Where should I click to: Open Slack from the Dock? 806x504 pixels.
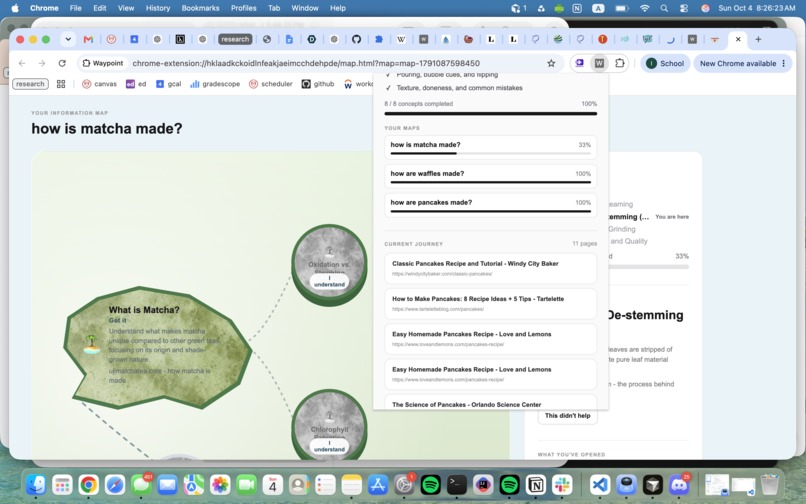coord(562,484)
